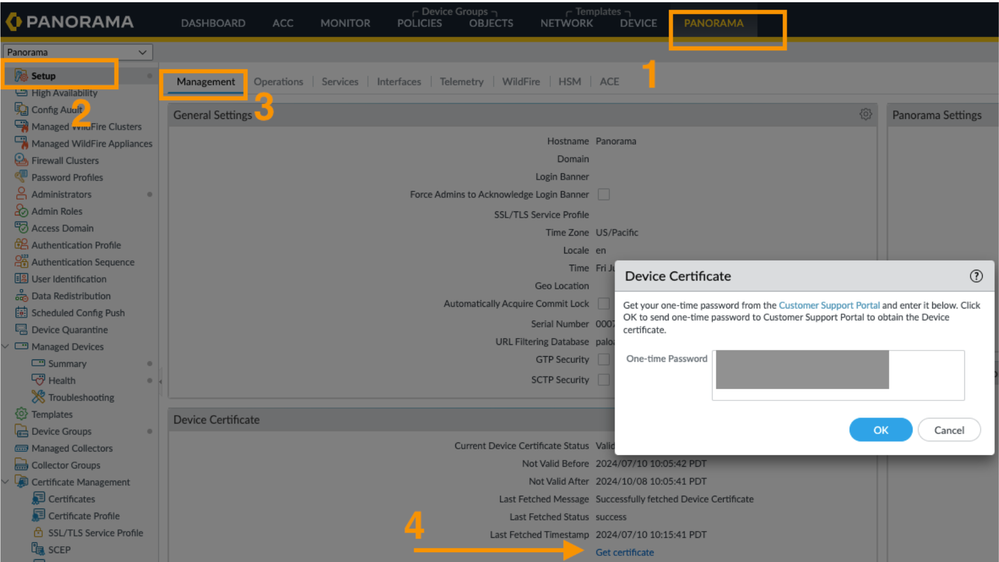Click the Password Profiles sidebar icon
999x562 pixels.
21,177
